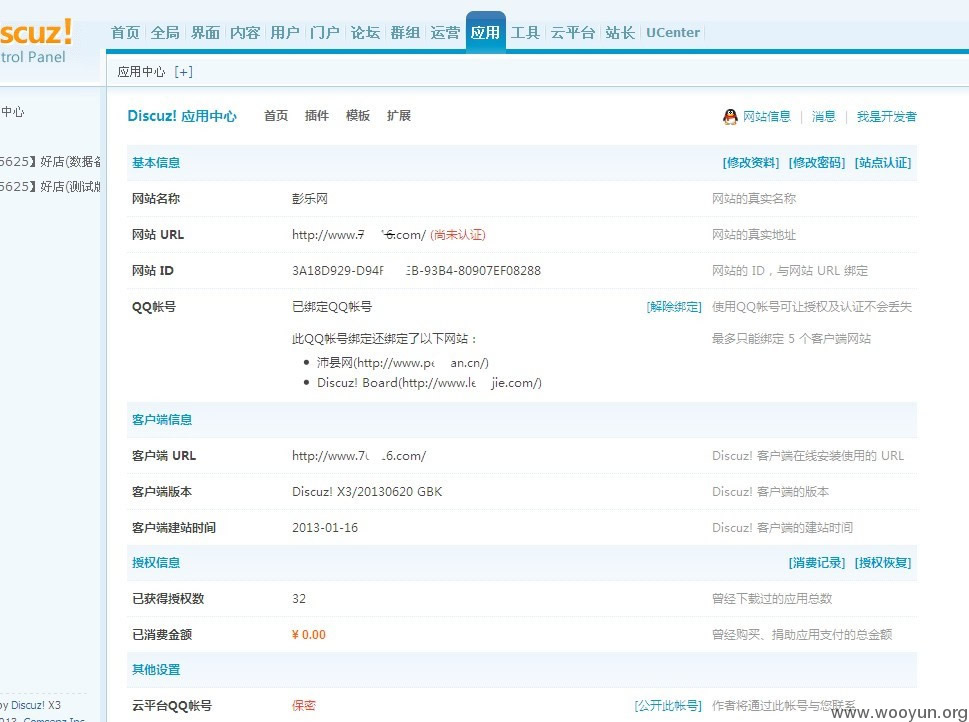Go to the 运营 tab
The height and width of the screenshot is (722, 969).
(445, 32)
